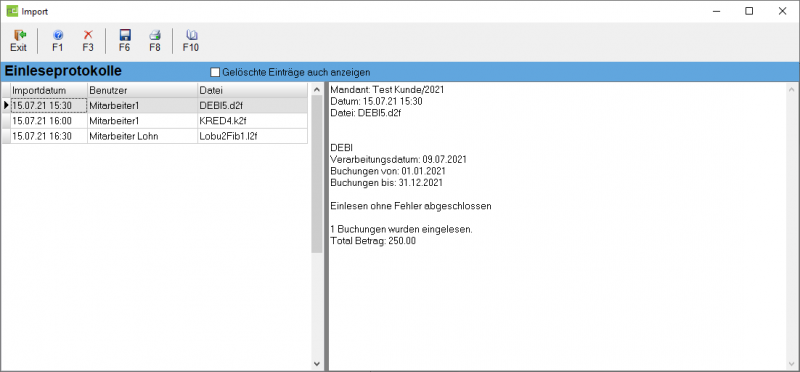
Task: Click scroll down arrow of the detail text pane
Action: [791, 364]
